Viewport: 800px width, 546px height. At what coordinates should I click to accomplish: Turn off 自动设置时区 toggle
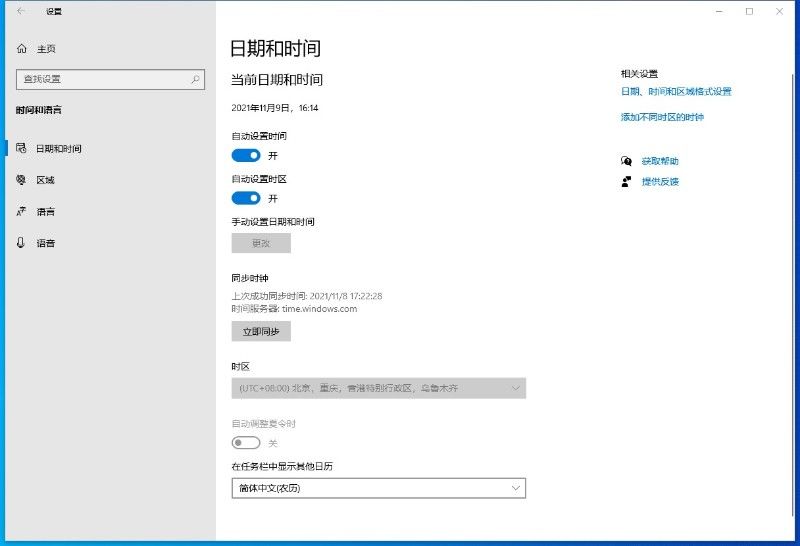pyautogui.click(x=246, y=198)
